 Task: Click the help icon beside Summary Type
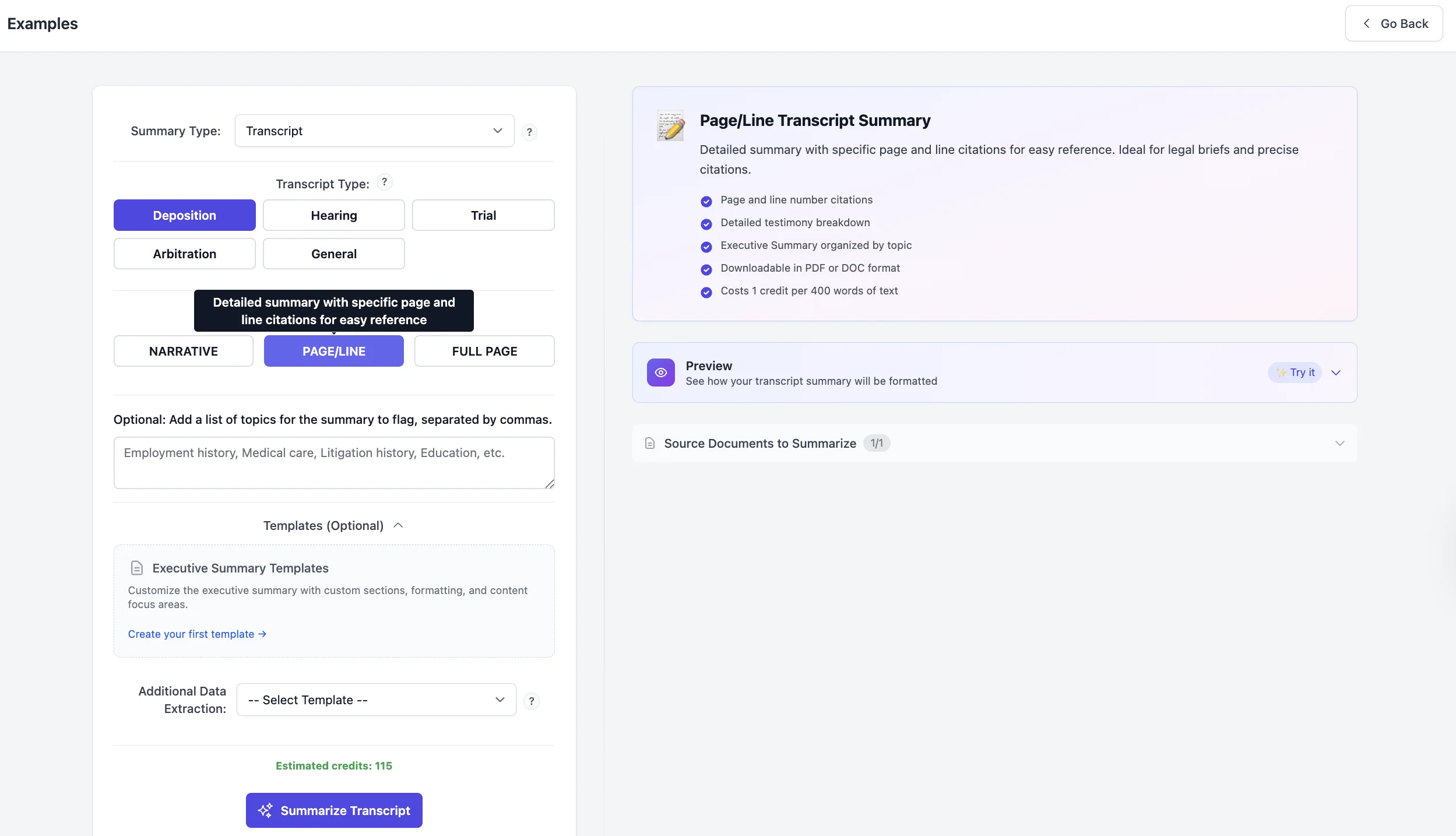click(529, 132)
